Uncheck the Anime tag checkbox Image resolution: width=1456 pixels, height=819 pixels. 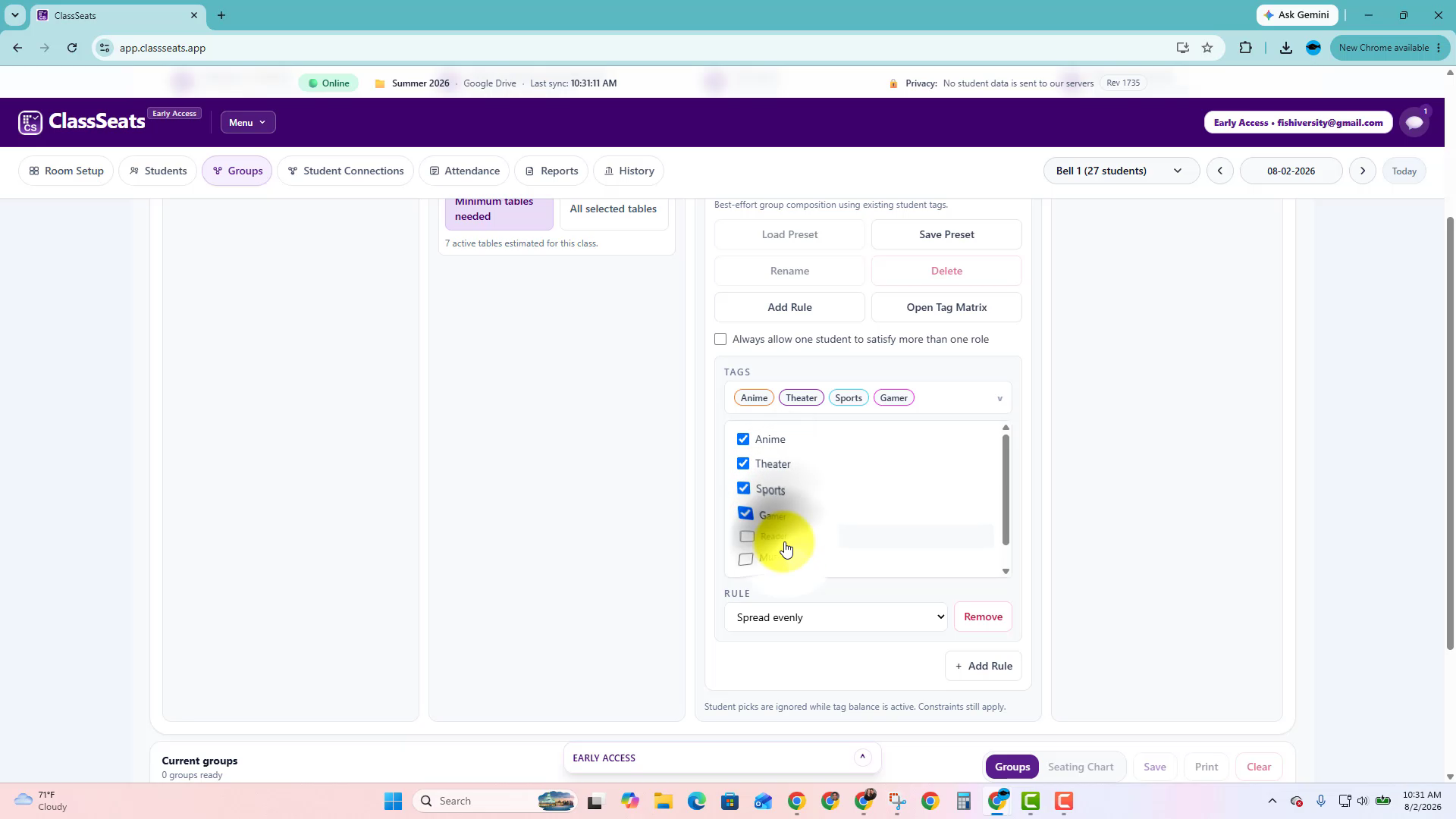743,439
